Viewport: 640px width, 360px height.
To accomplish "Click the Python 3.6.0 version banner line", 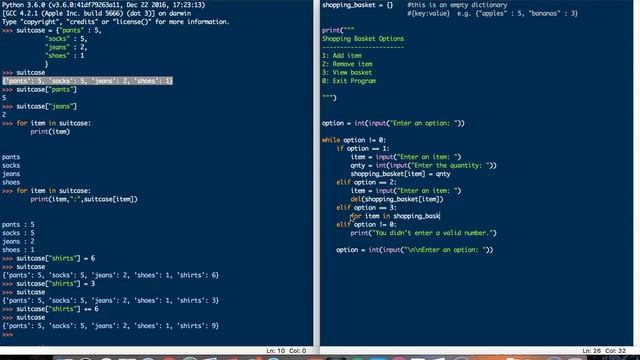I will [x=104, y=5].
